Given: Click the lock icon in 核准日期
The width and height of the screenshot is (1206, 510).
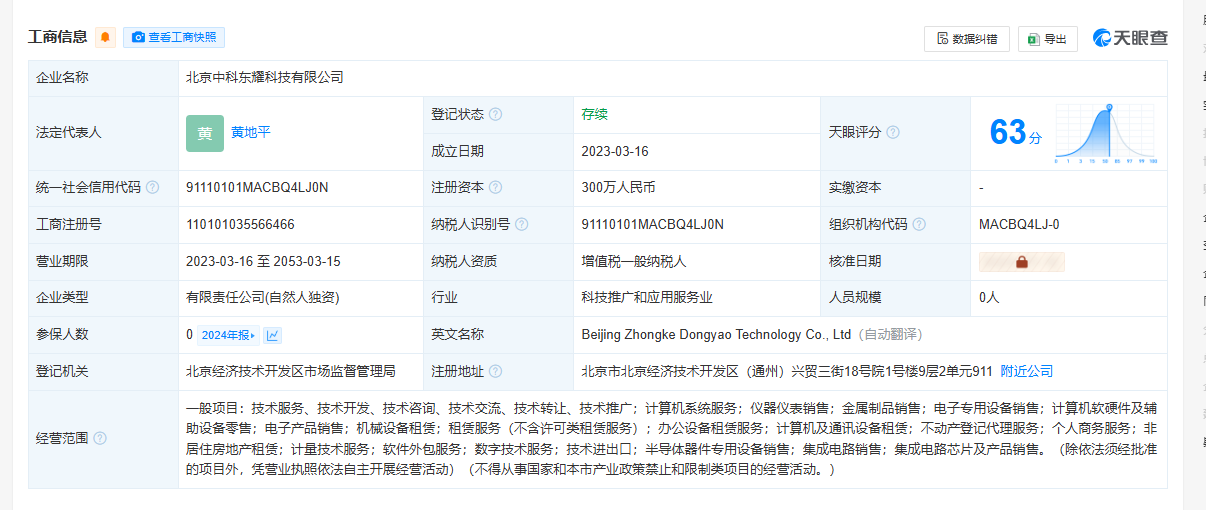Looking at the screenshot, I should pyautogui.click(x=1021, y=262).
